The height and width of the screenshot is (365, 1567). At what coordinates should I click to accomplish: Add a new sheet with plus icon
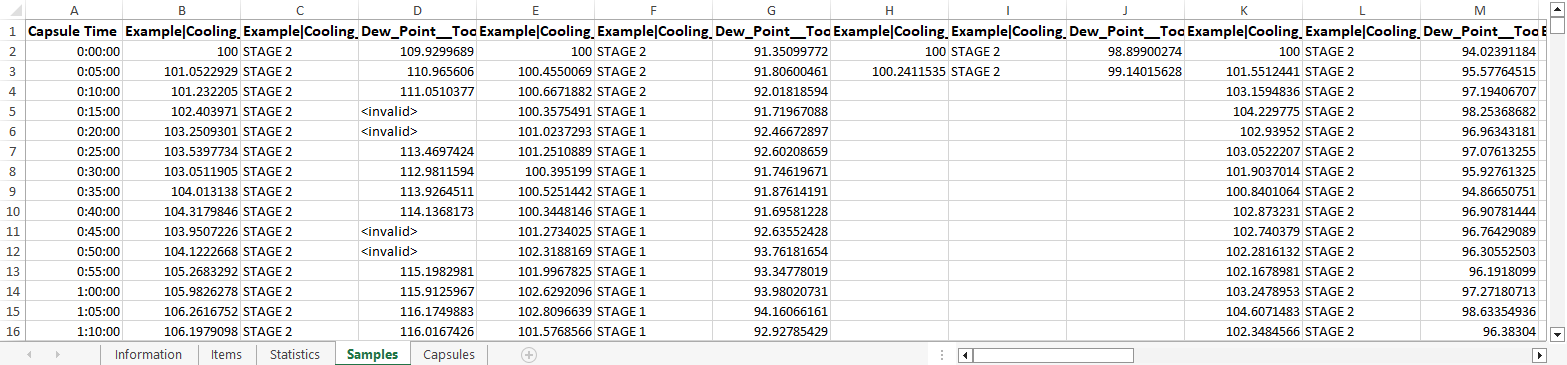pyautogui.click(x=529, y=354)
